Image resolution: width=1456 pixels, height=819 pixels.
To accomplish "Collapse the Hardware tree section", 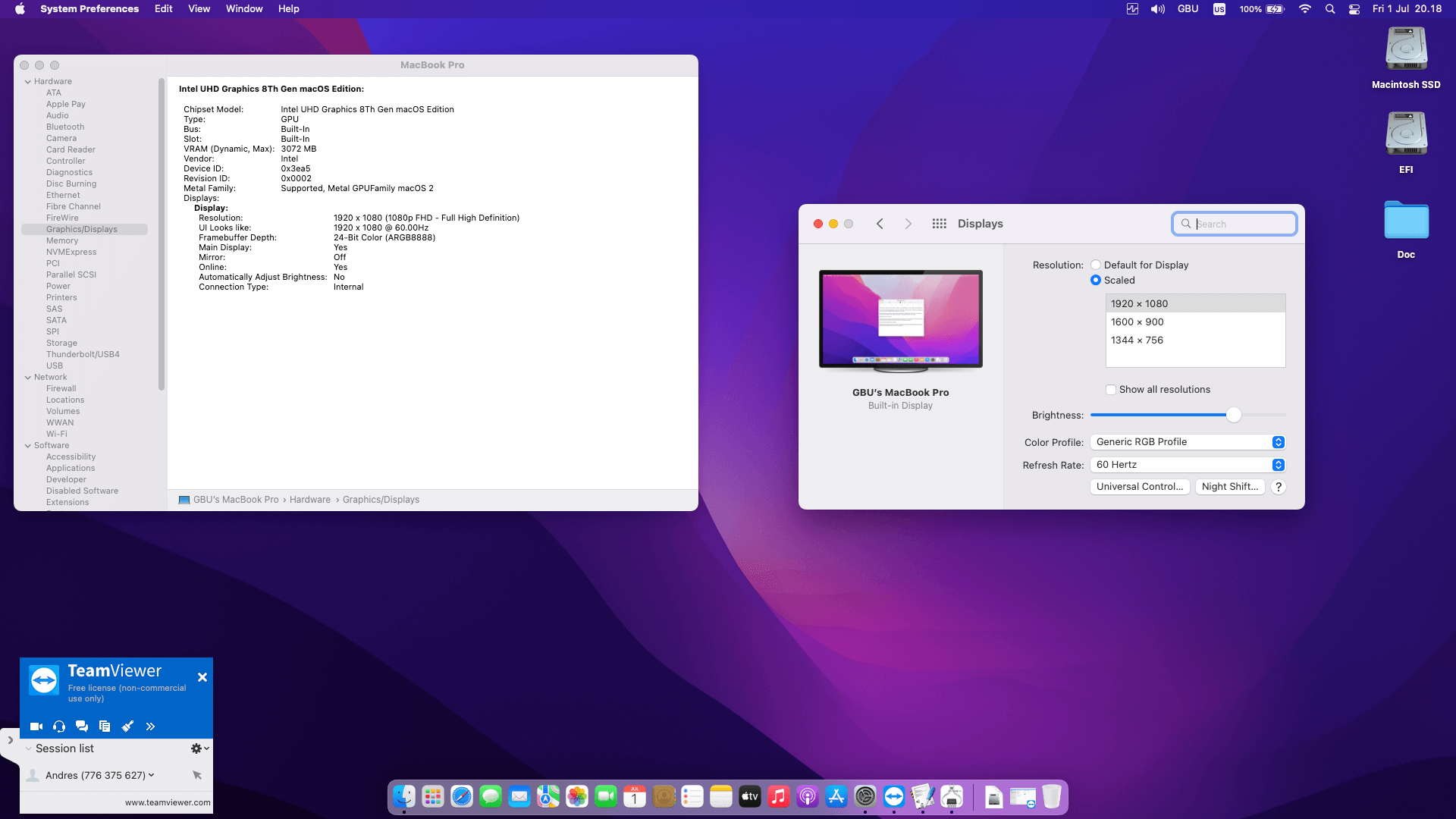I will (28, 82).
